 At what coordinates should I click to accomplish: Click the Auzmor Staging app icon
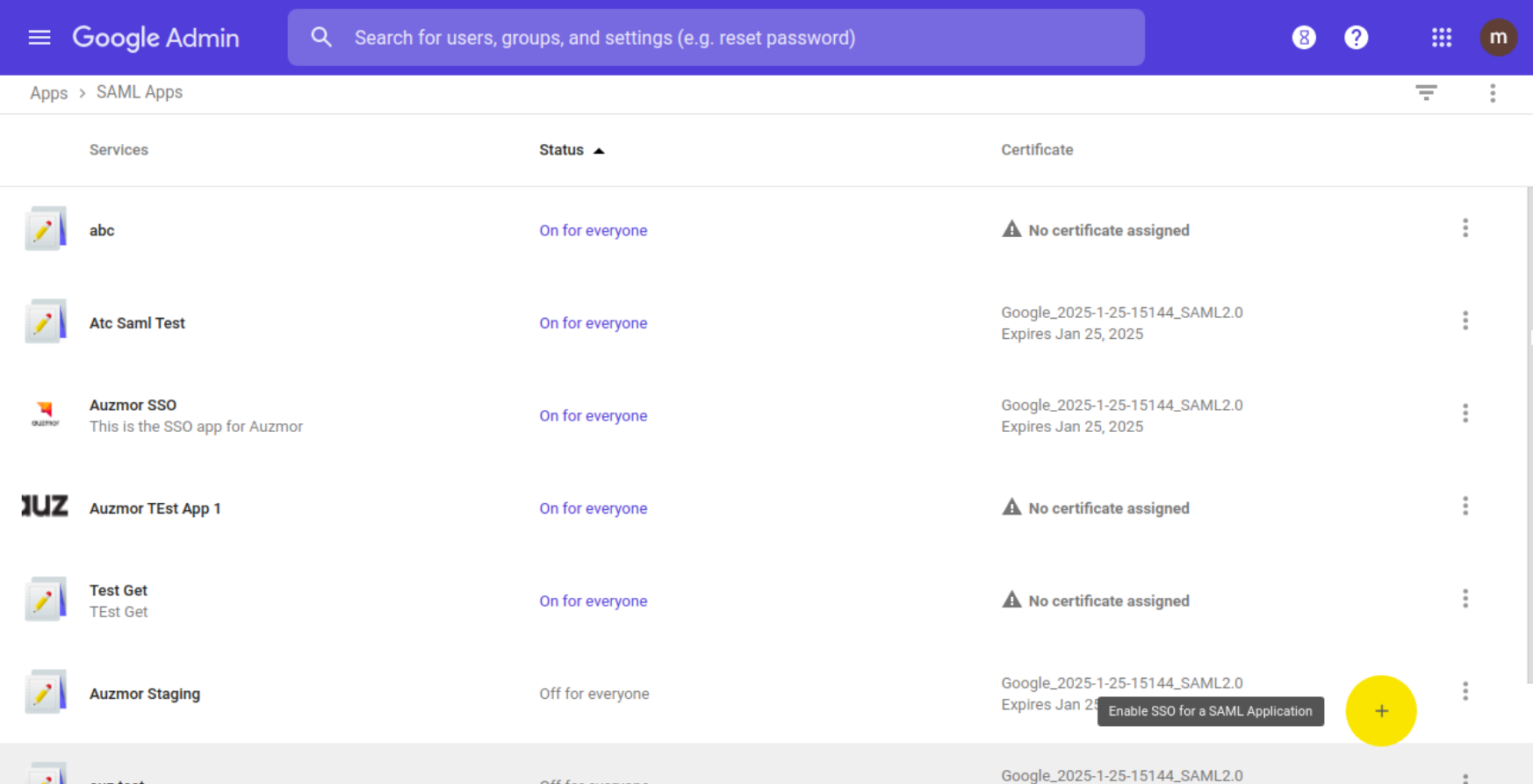pos(46,693)
